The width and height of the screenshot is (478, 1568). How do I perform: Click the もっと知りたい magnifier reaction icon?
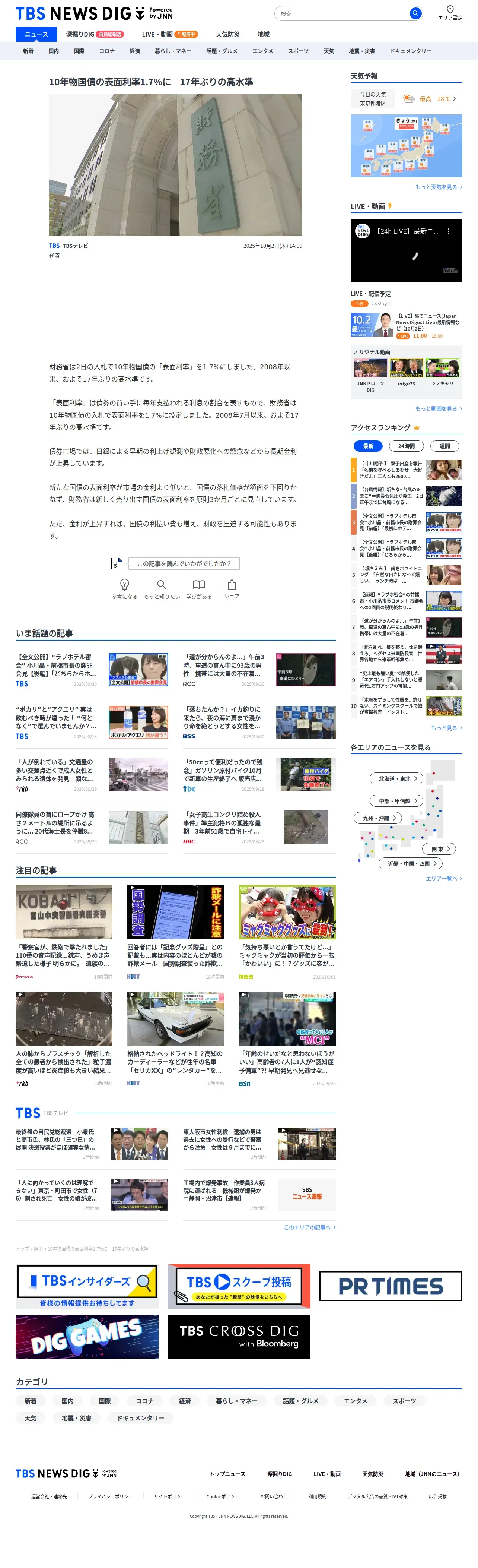click(x=162, y=584)
